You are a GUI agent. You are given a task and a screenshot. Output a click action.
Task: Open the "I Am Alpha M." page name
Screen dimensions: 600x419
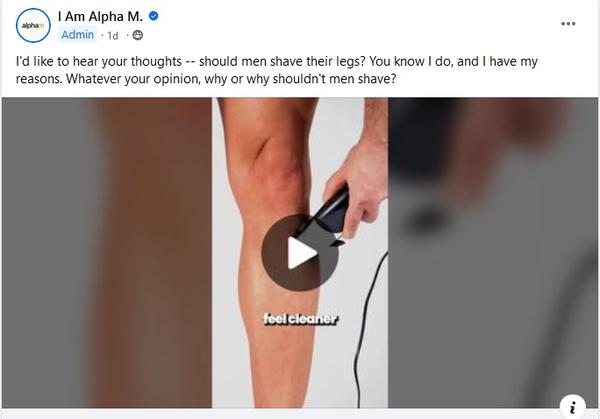[x=100, y=16]
